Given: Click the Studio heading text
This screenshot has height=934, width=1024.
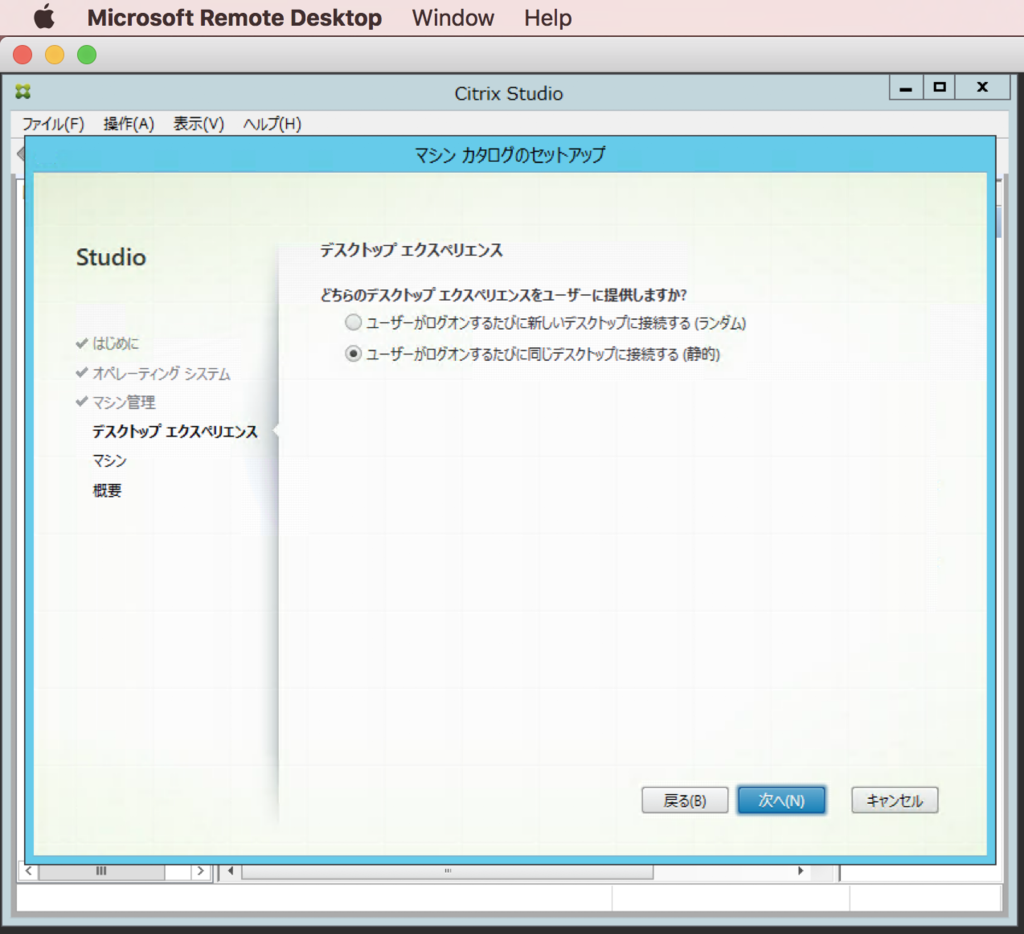Looking at the screenshot, I should [111, 257].
